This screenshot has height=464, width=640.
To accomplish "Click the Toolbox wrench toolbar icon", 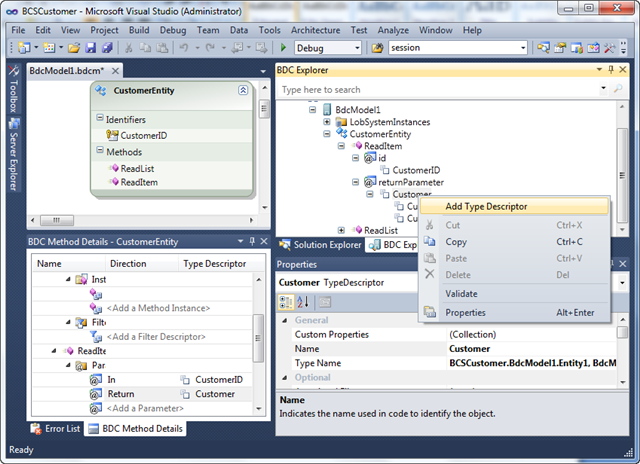I will [609, 48].
